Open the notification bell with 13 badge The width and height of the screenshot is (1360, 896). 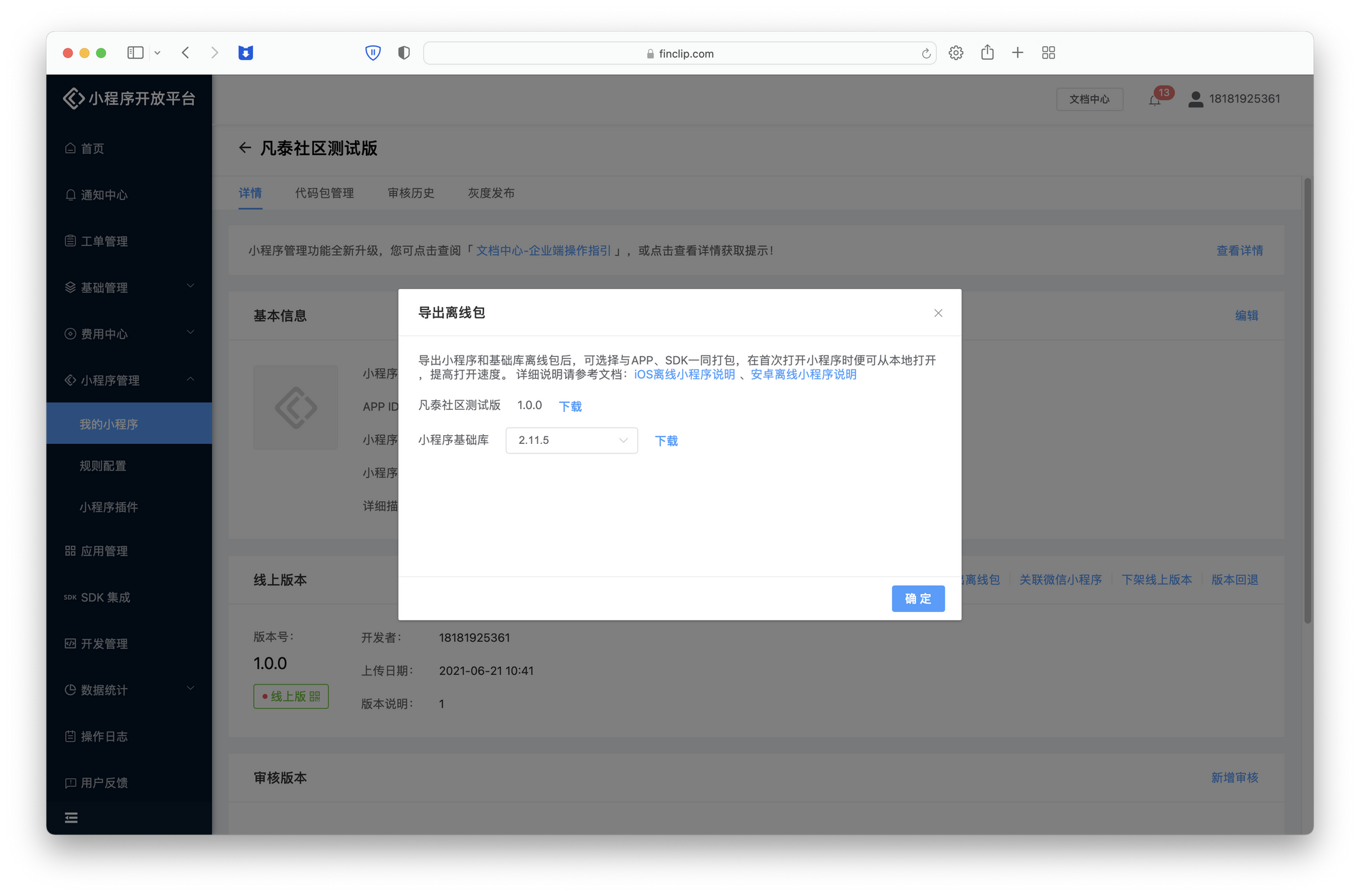[x=1155, y=100]
